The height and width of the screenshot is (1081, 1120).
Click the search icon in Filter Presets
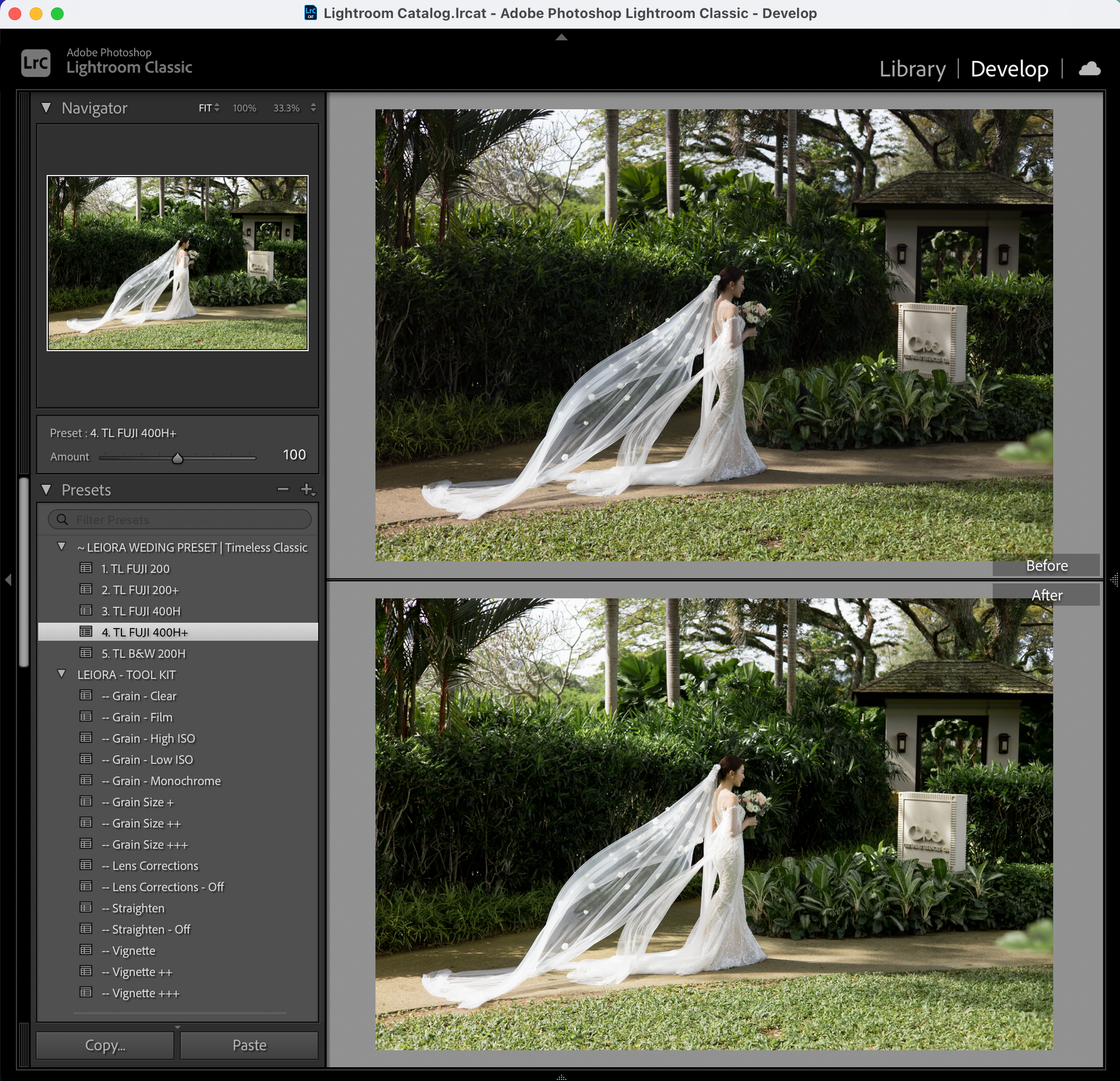(62, 519)
